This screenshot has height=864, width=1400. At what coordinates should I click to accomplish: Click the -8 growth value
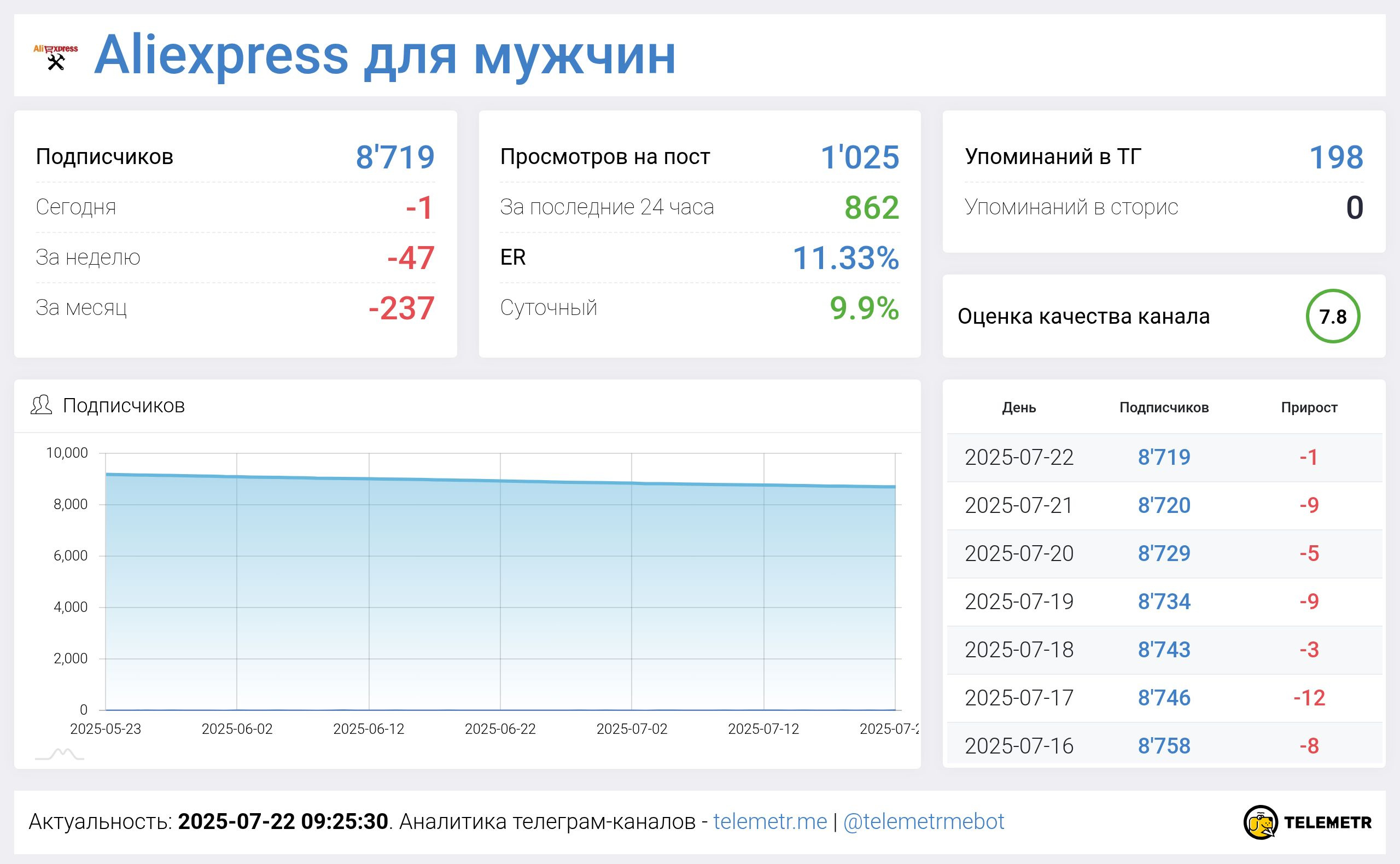(x=1309, y=746)
